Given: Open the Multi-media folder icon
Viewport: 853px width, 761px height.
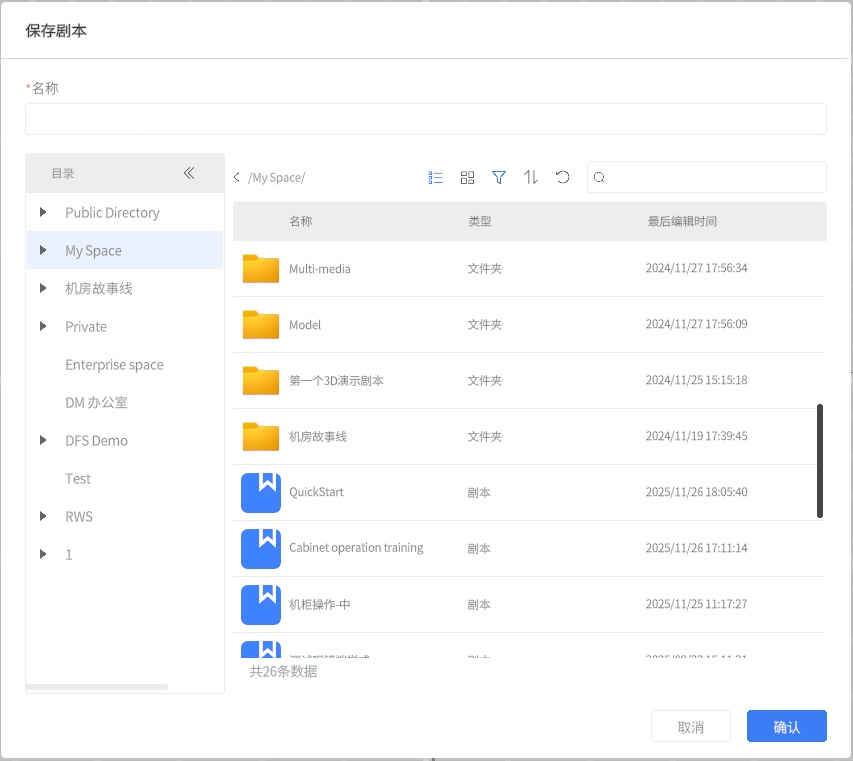Looking at the screenshot, I should click(x=261, y=269).
